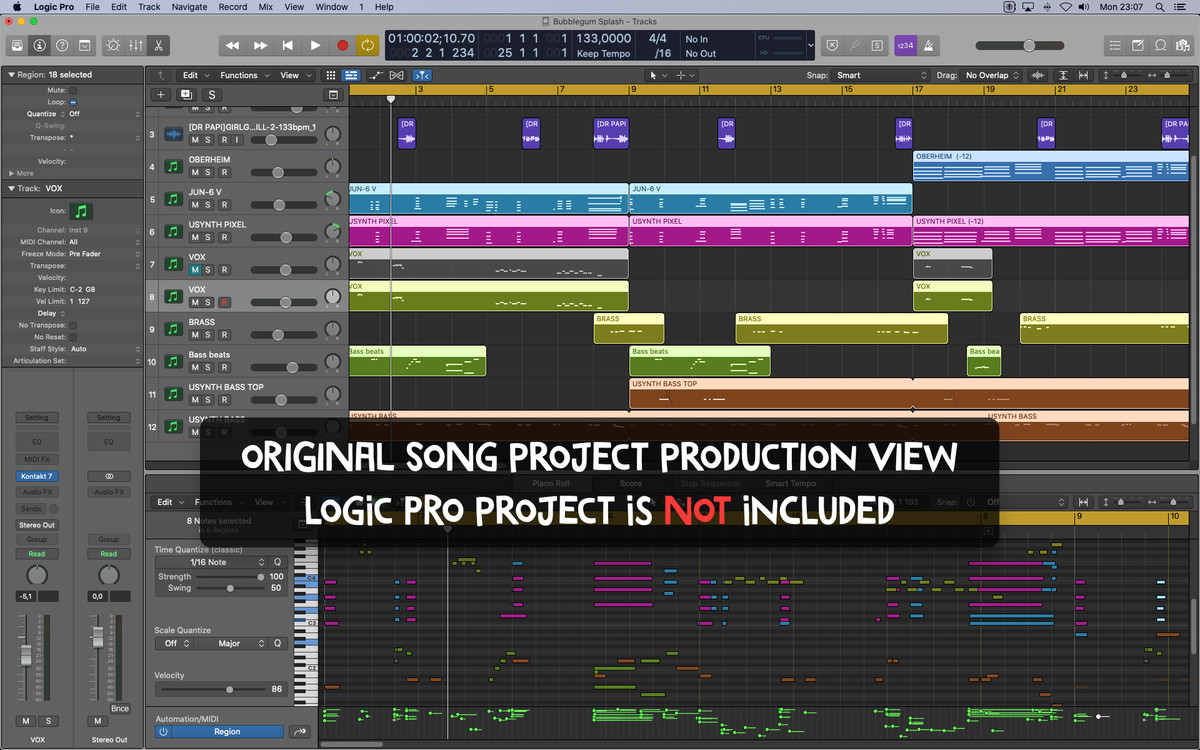Open the Mixer from the control bar
Screen dimensions: 1200x750
135,45
